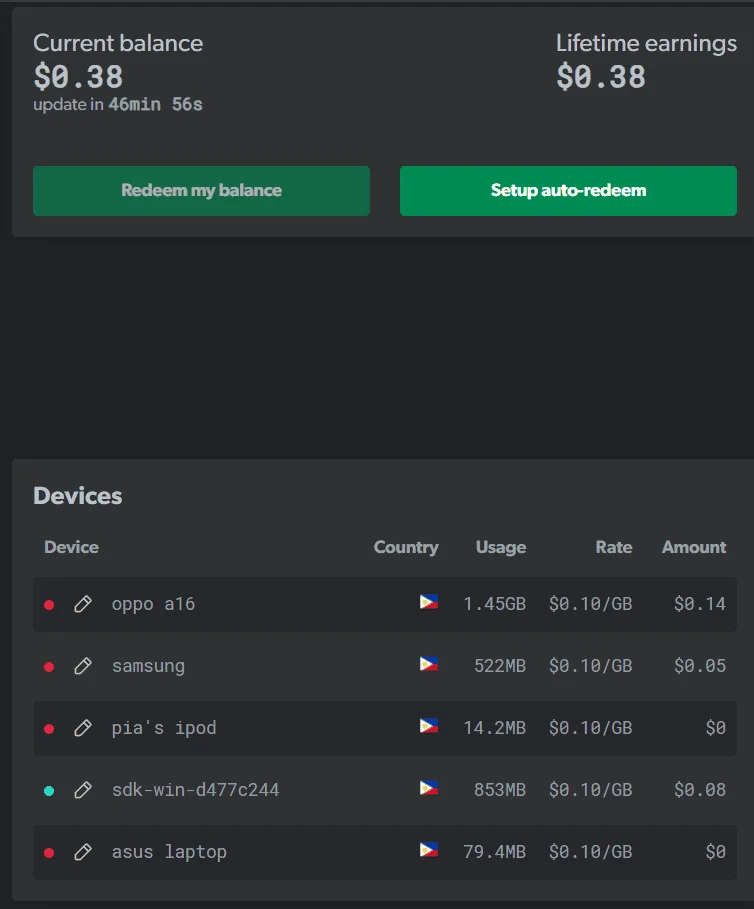The height and width of the screenshot is (909, 754).
Task: Select the Usage column header
Action: pos(501,547)
